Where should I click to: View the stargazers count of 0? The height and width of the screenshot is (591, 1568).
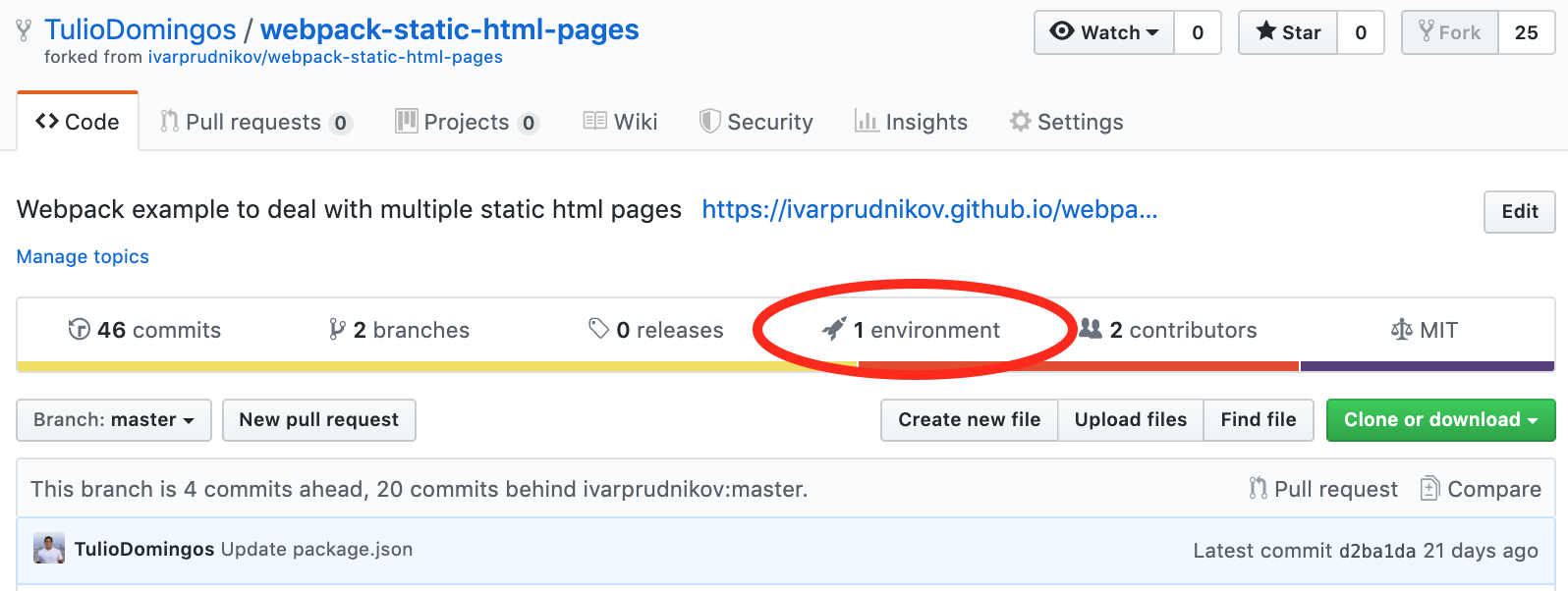pos(1361,32)
